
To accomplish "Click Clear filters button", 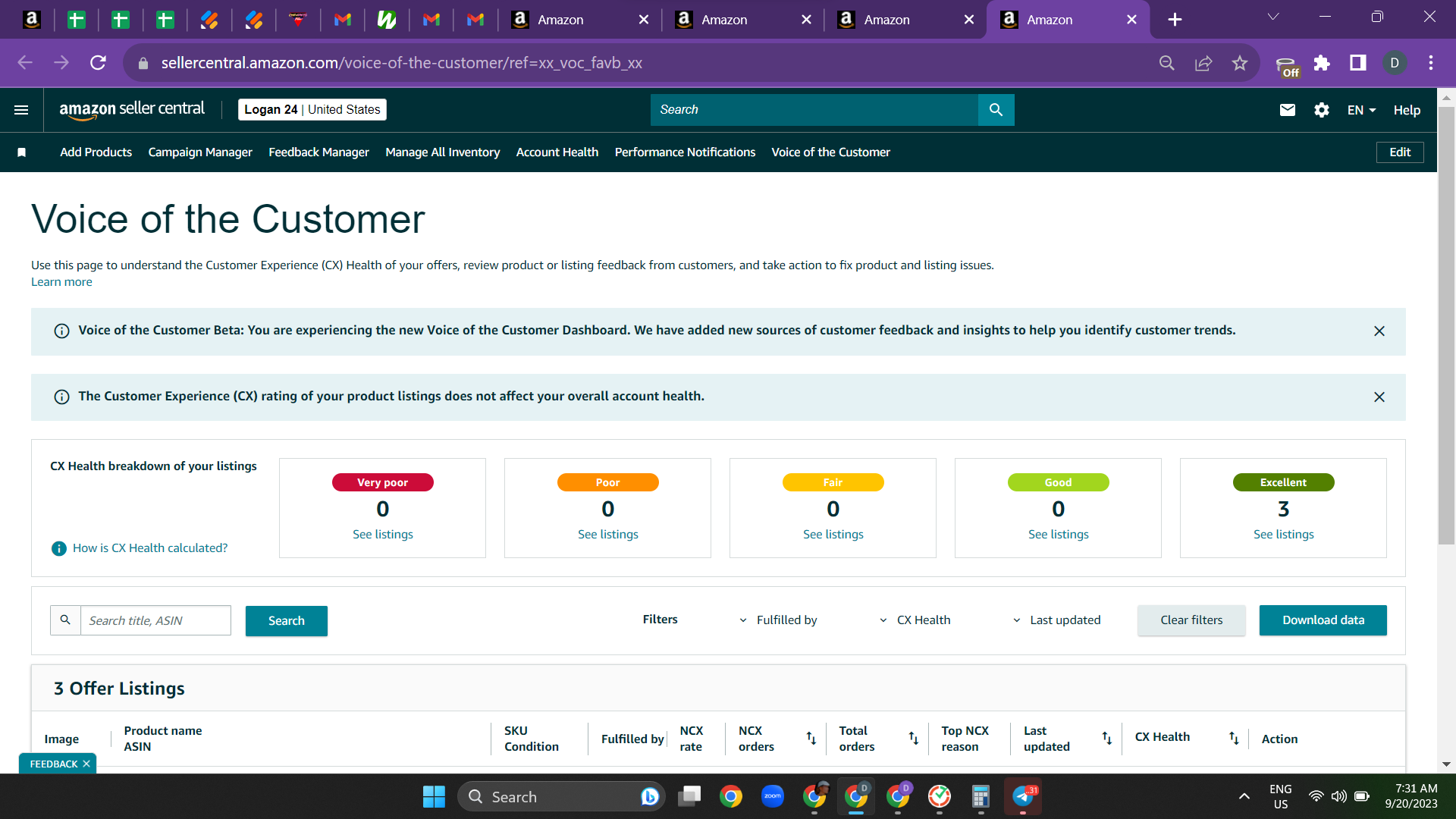I will point(1191,620).
